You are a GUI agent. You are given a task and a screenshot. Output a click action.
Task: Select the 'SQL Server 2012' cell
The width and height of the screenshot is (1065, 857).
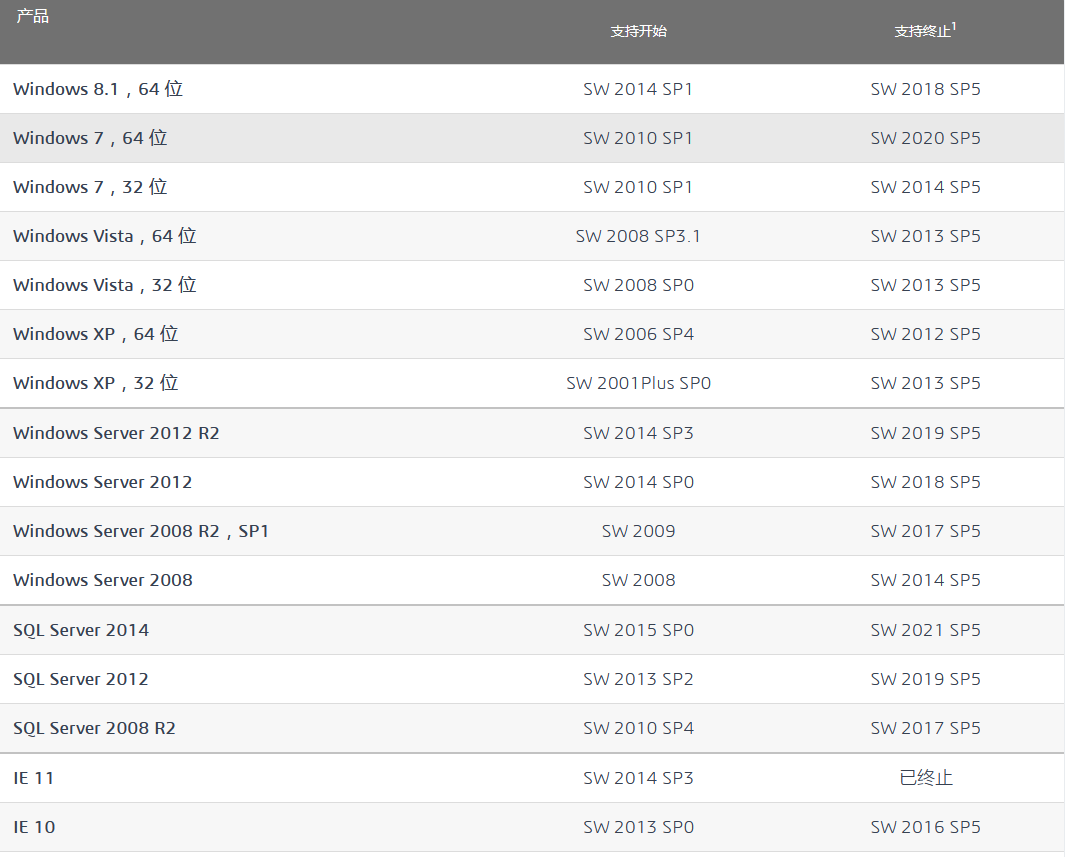click(81, 678)
